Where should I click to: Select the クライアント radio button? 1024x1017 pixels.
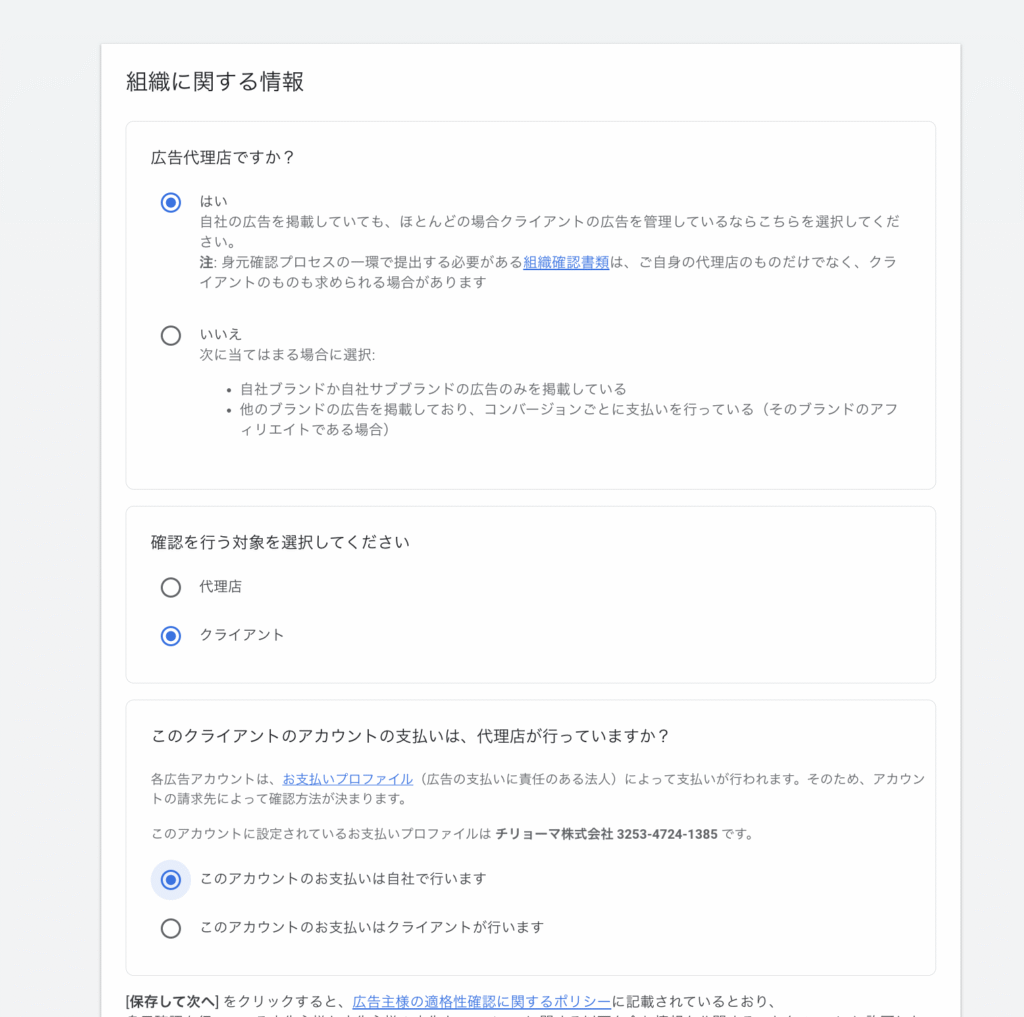pos(171,636)
